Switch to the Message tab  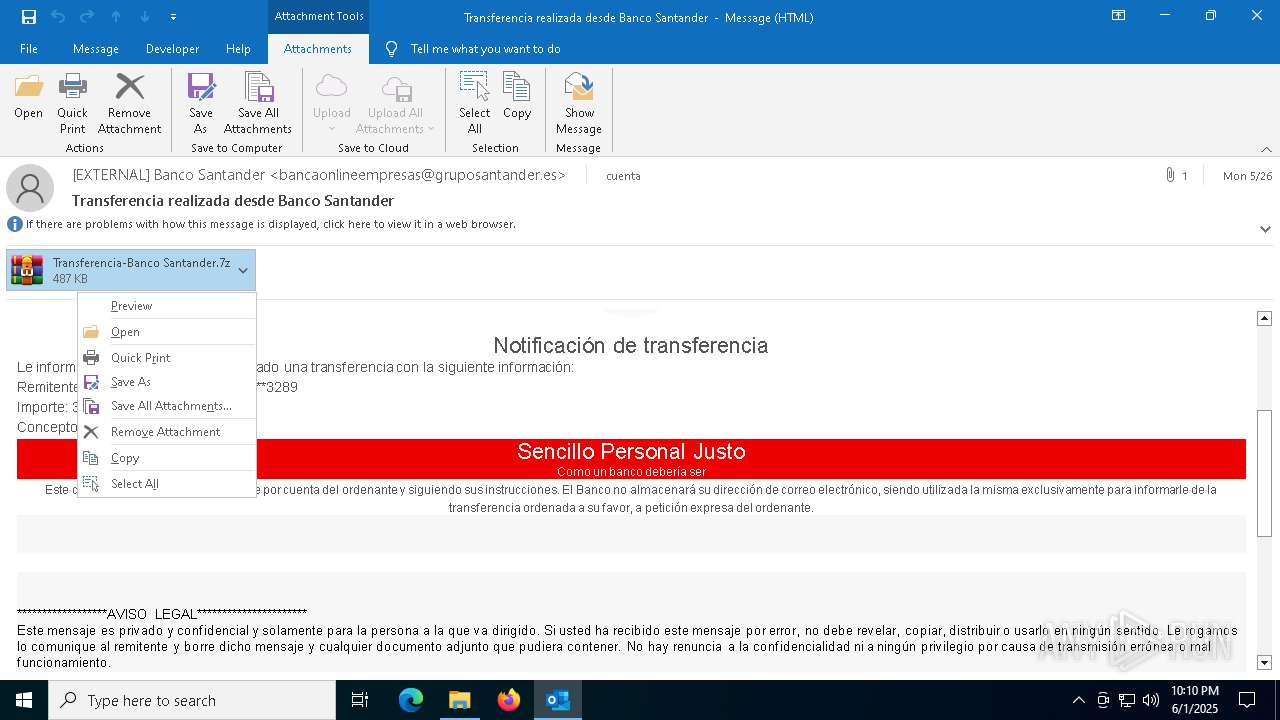[x=96, y=49]
